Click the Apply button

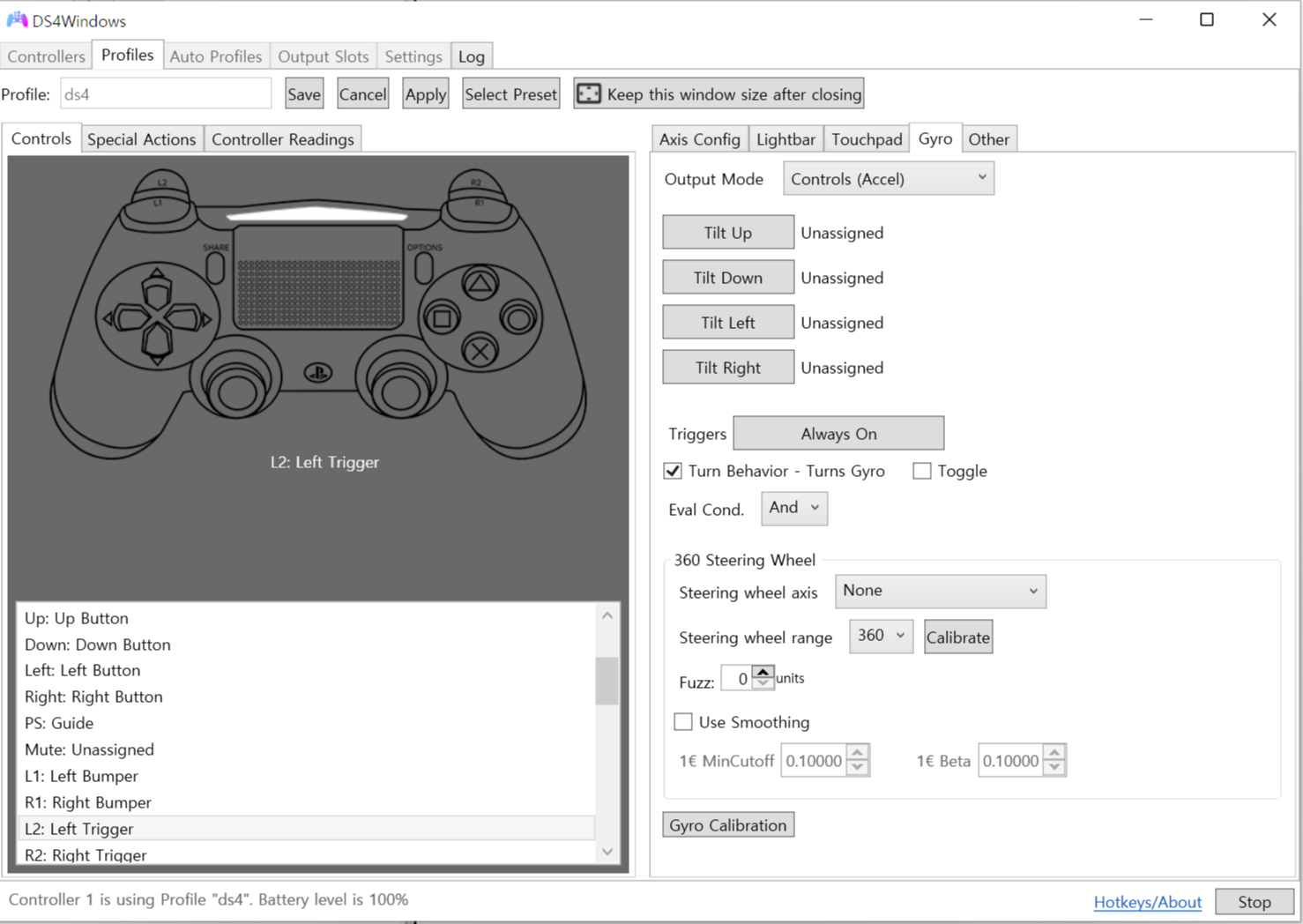tap(426, 94)
